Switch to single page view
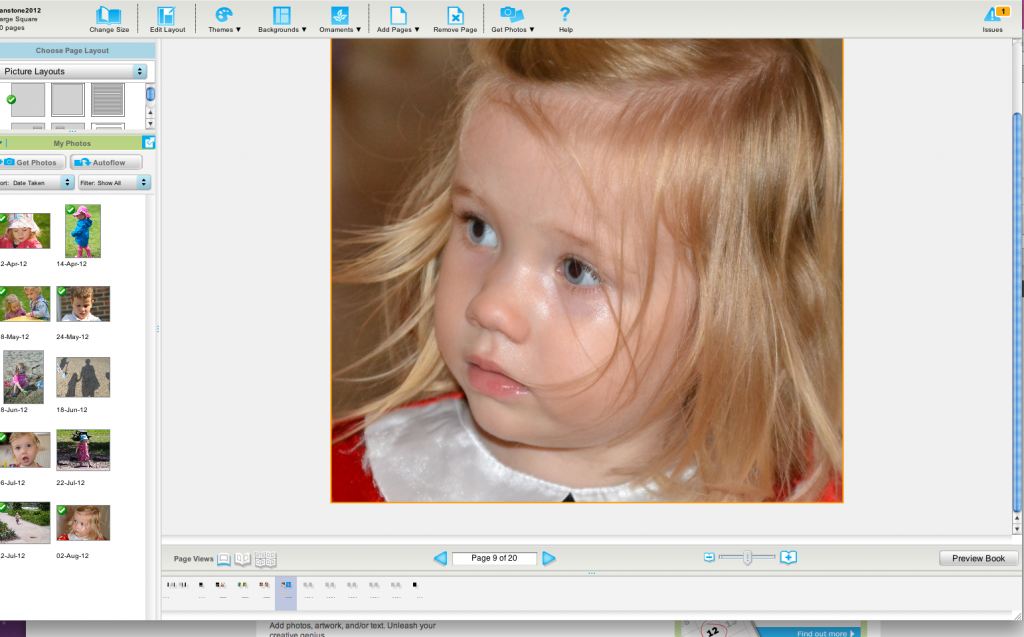Viewport: 1024px width, 637px height. [224, 559]
